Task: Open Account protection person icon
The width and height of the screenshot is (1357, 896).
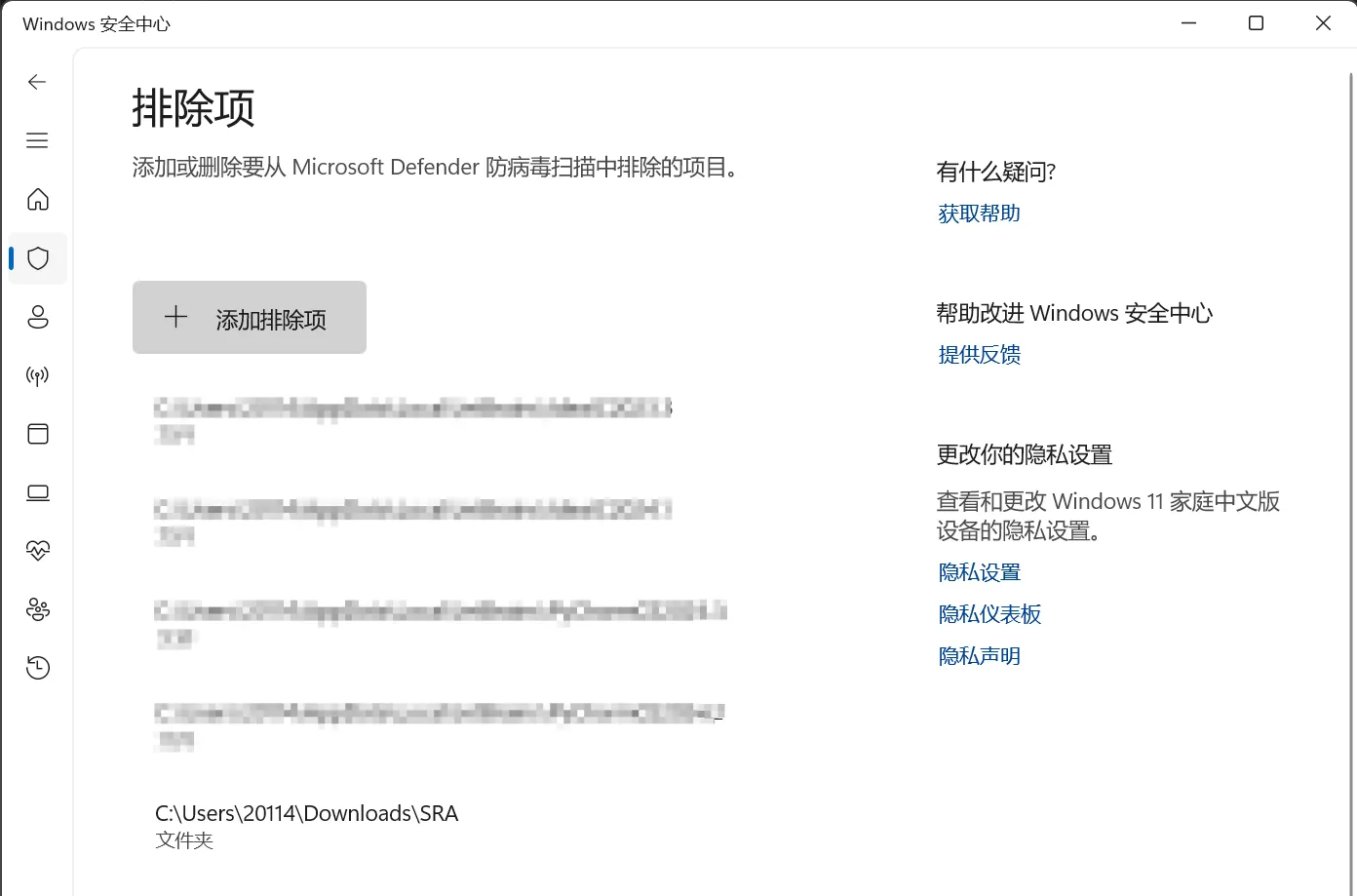Action: click(x=38, y=317)
